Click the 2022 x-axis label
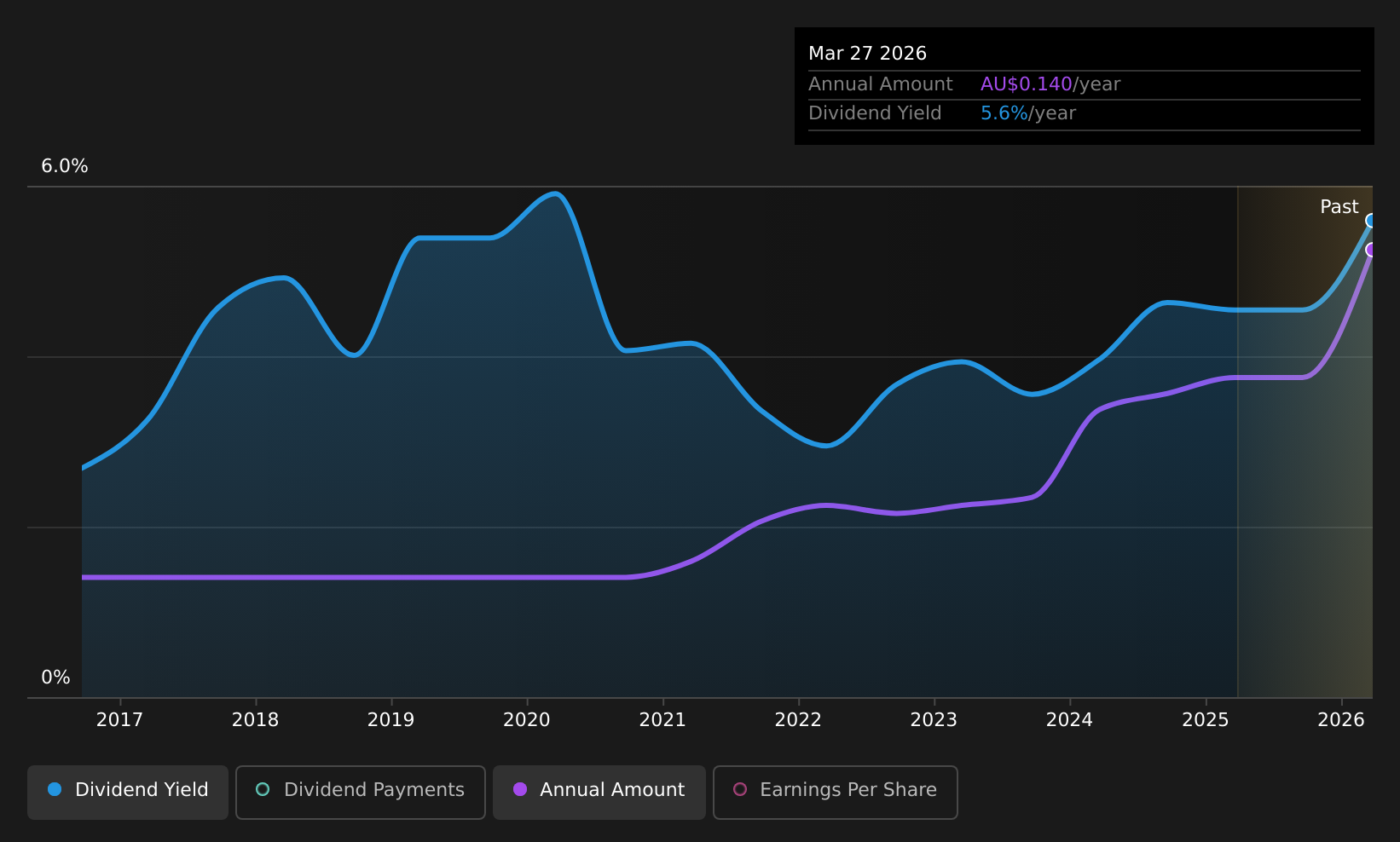Image resolution: width=1400 pixels, height=842 pixels. (798, 720)
